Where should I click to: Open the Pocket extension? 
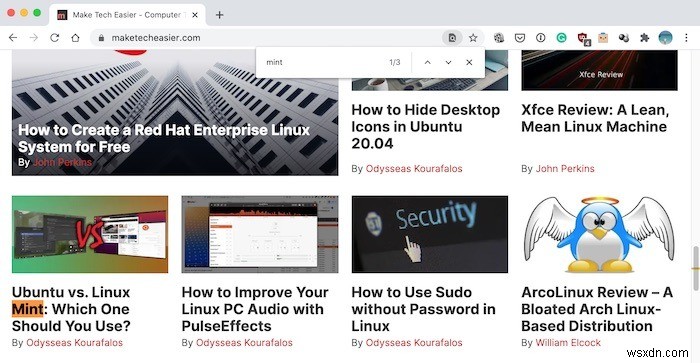pos(520,38)
